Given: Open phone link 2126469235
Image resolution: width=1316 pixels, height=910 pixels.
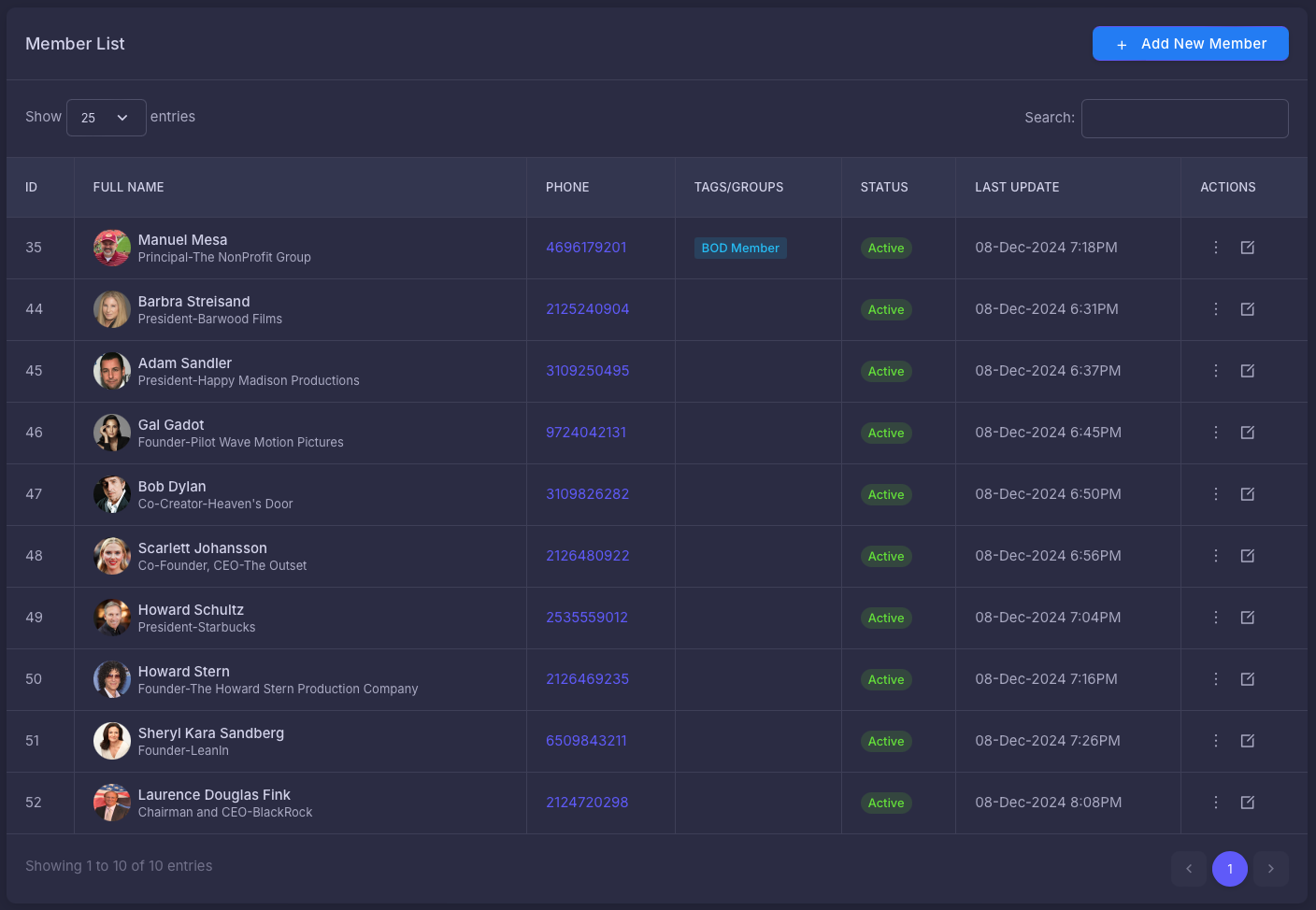Looking at the screenshot, I should (588, 679).
